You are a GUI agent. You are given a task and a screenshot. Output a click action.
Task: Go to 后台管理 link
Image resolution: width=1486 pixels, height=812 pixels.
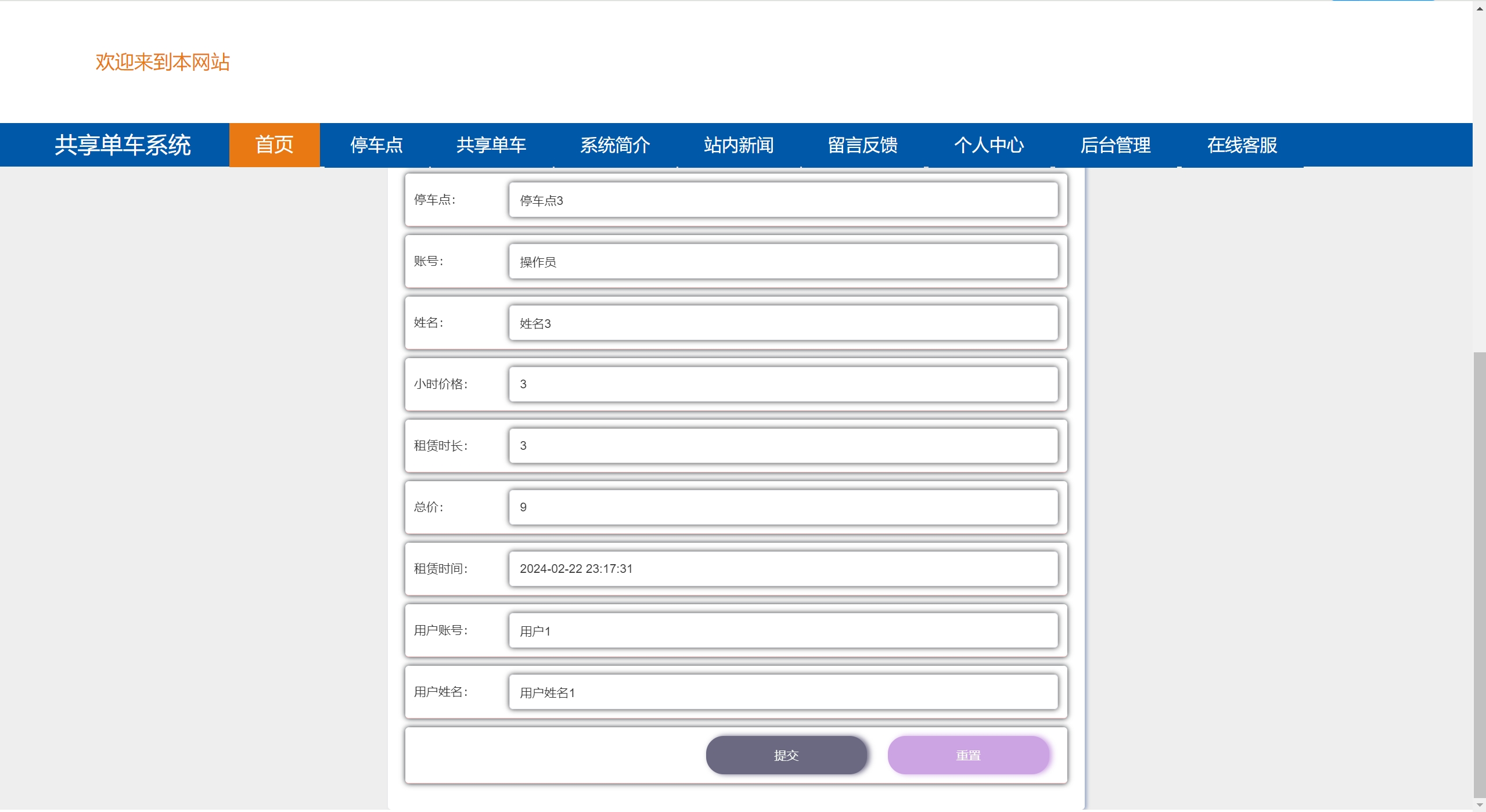pos(1115,145)
